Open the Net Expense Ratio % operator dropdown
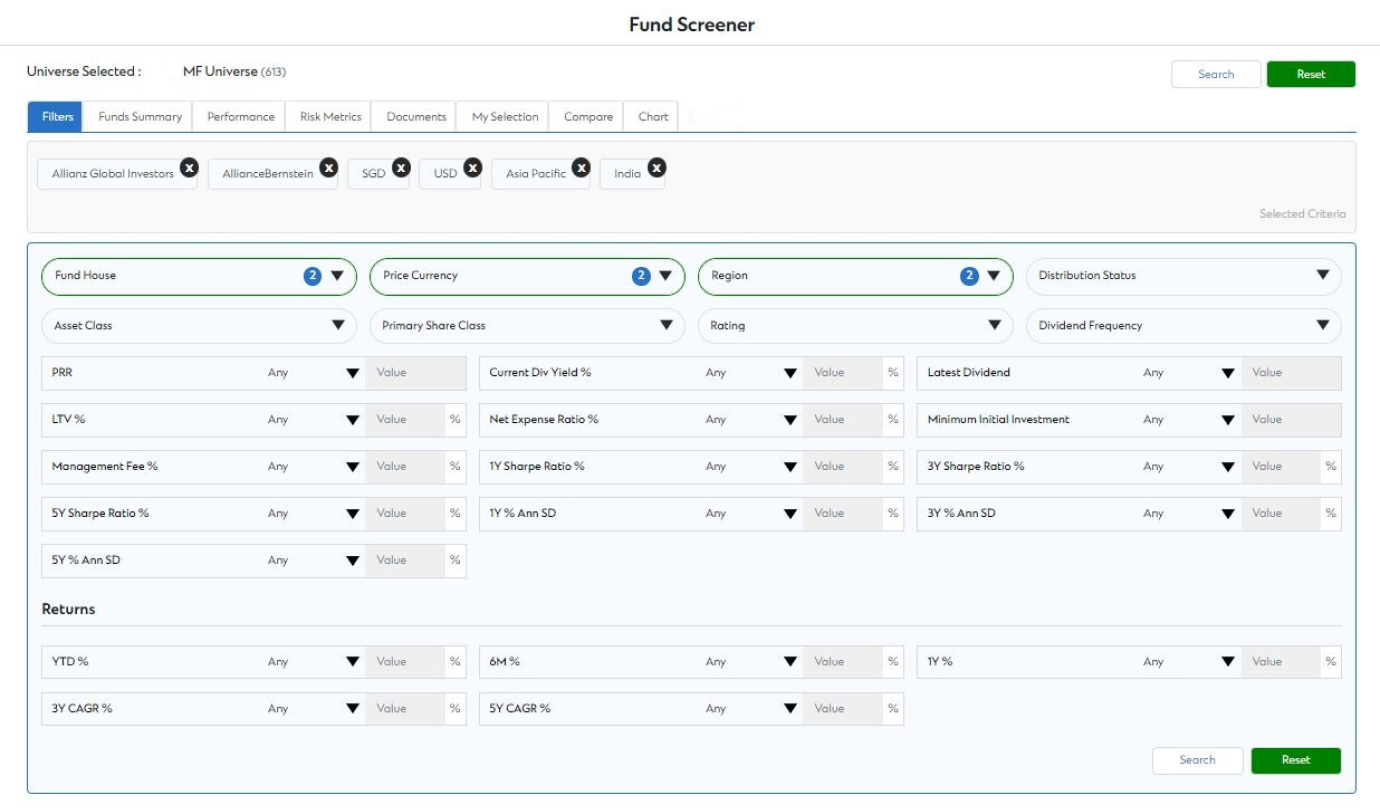Image resolution: width=1380 pixels, height=812 pixels. pos(750,420)
